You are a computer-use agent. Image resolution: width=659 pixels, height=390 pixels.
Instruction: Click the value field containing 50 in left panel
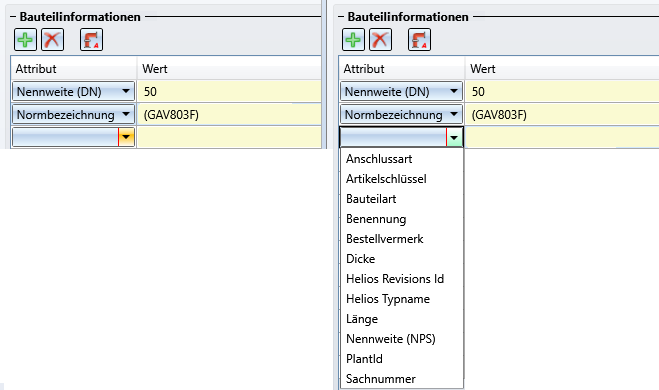tap(229, 92)
